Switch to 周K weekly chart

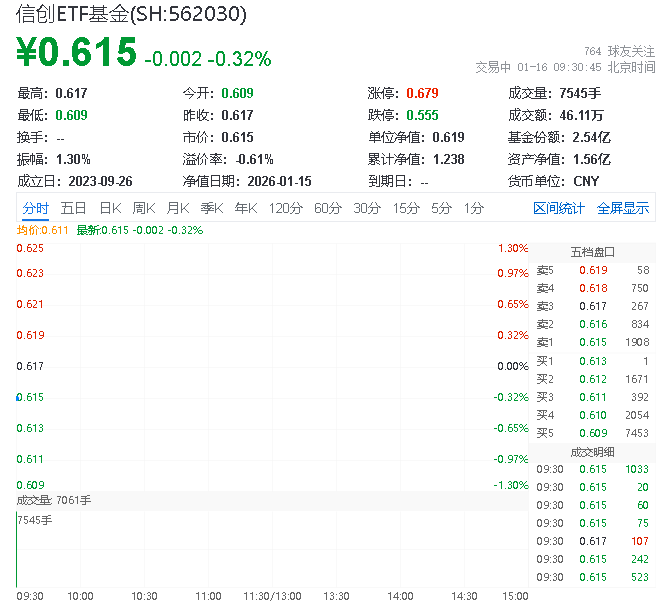tap(144, 208)
